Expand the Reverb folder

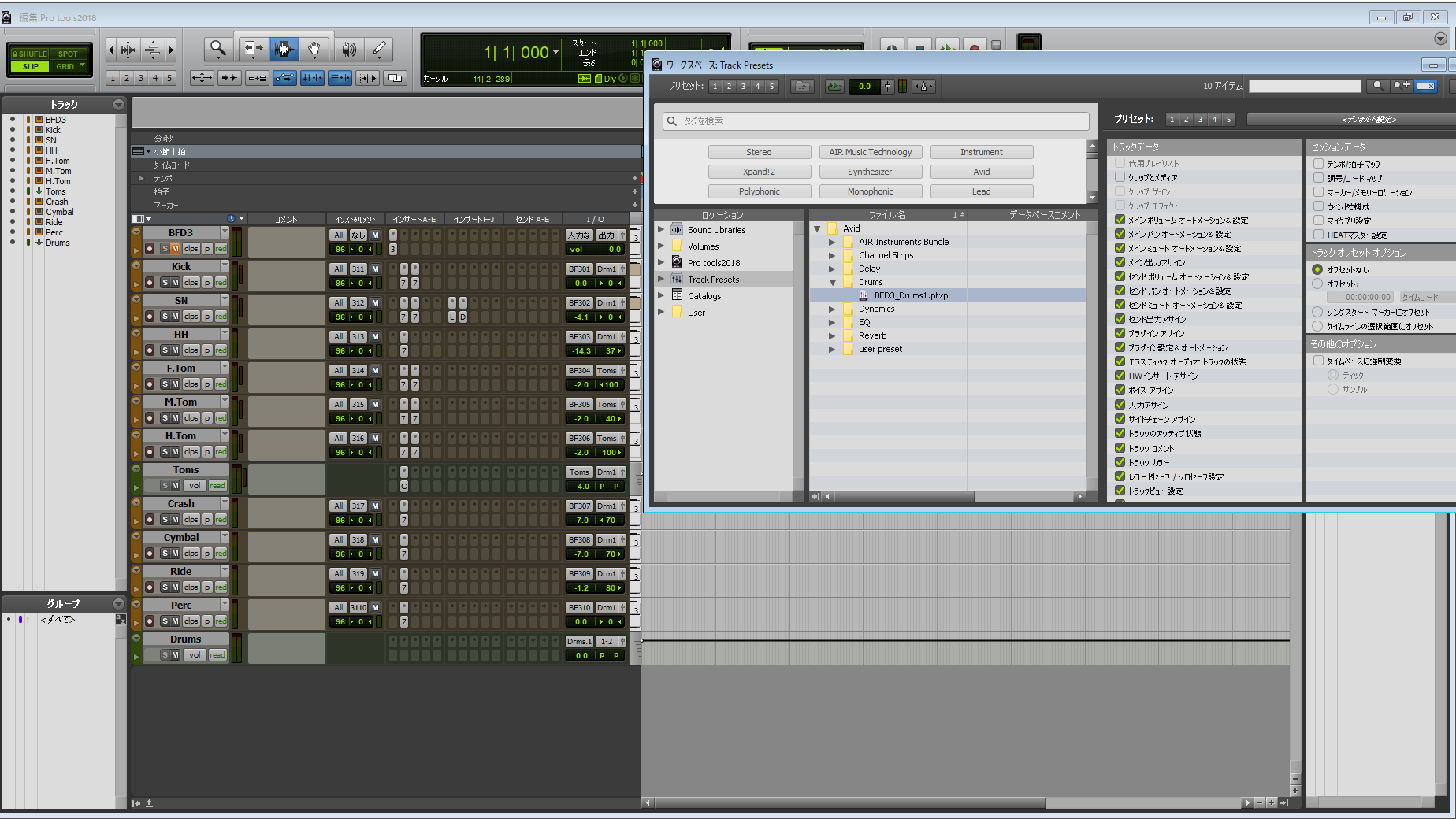(x=832, y=335)
